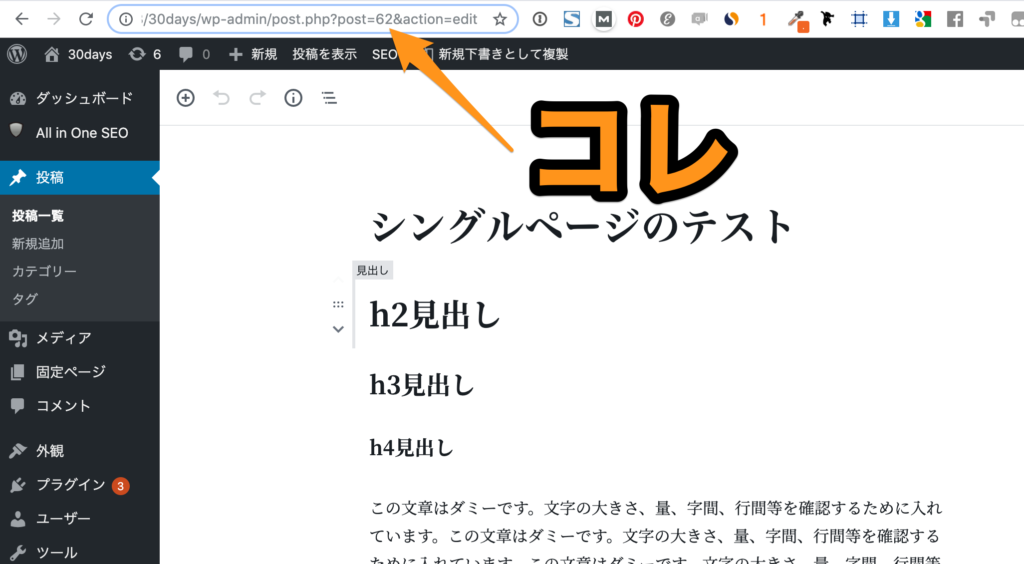Open the content structure info icon
Image resolution: width=1024 pixels, height=564 pixels.
click(293, 97)
